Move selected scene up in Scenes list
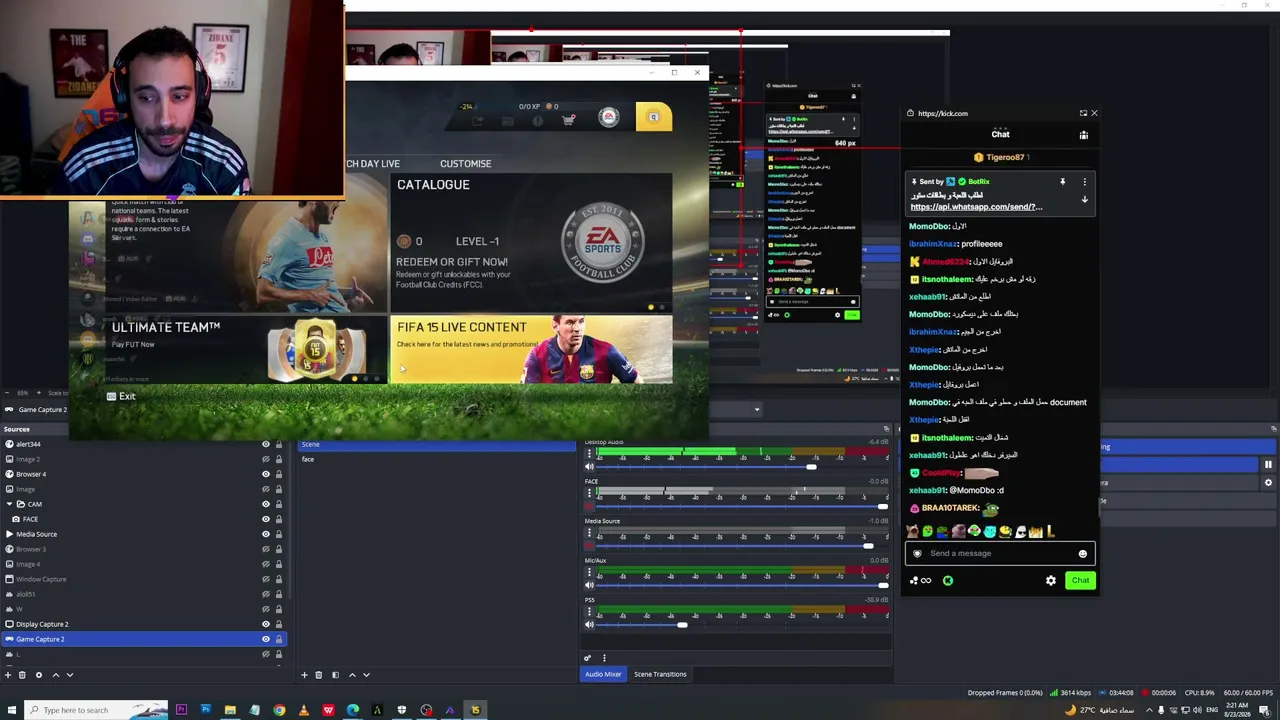The height and width of the screenshot is (720, 1280). pos(352,675)
